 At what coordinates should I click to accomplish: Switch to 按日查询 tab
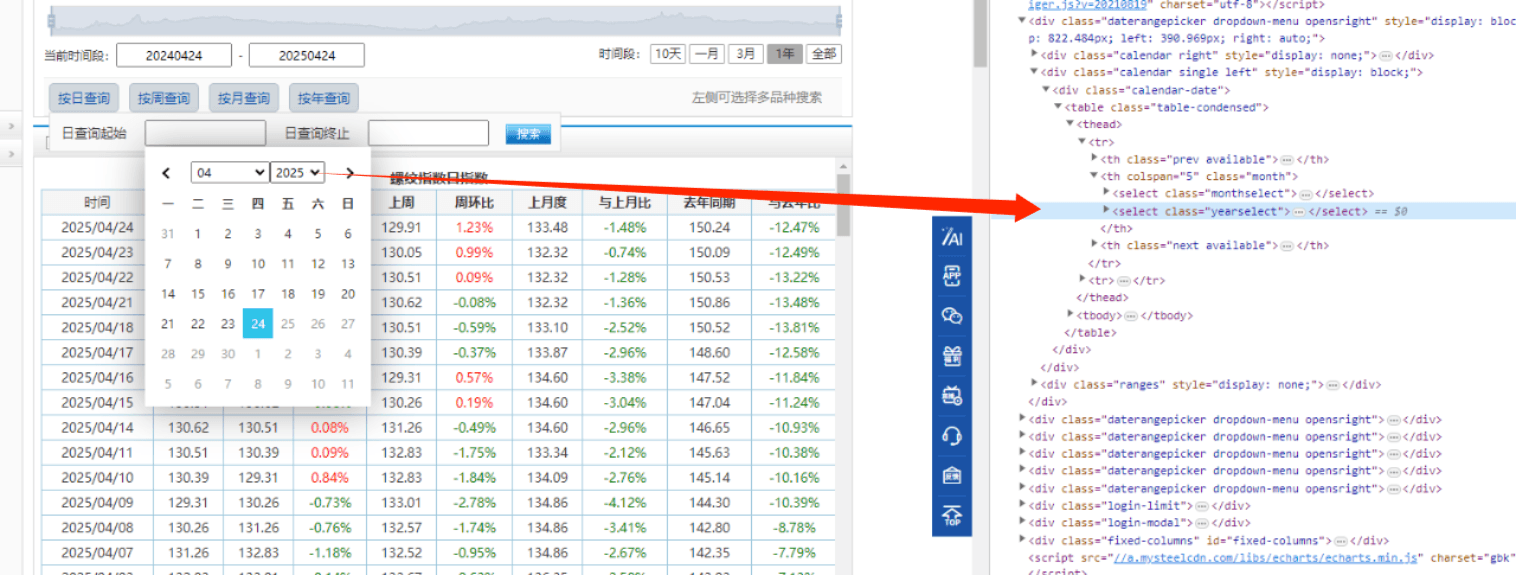83,98
